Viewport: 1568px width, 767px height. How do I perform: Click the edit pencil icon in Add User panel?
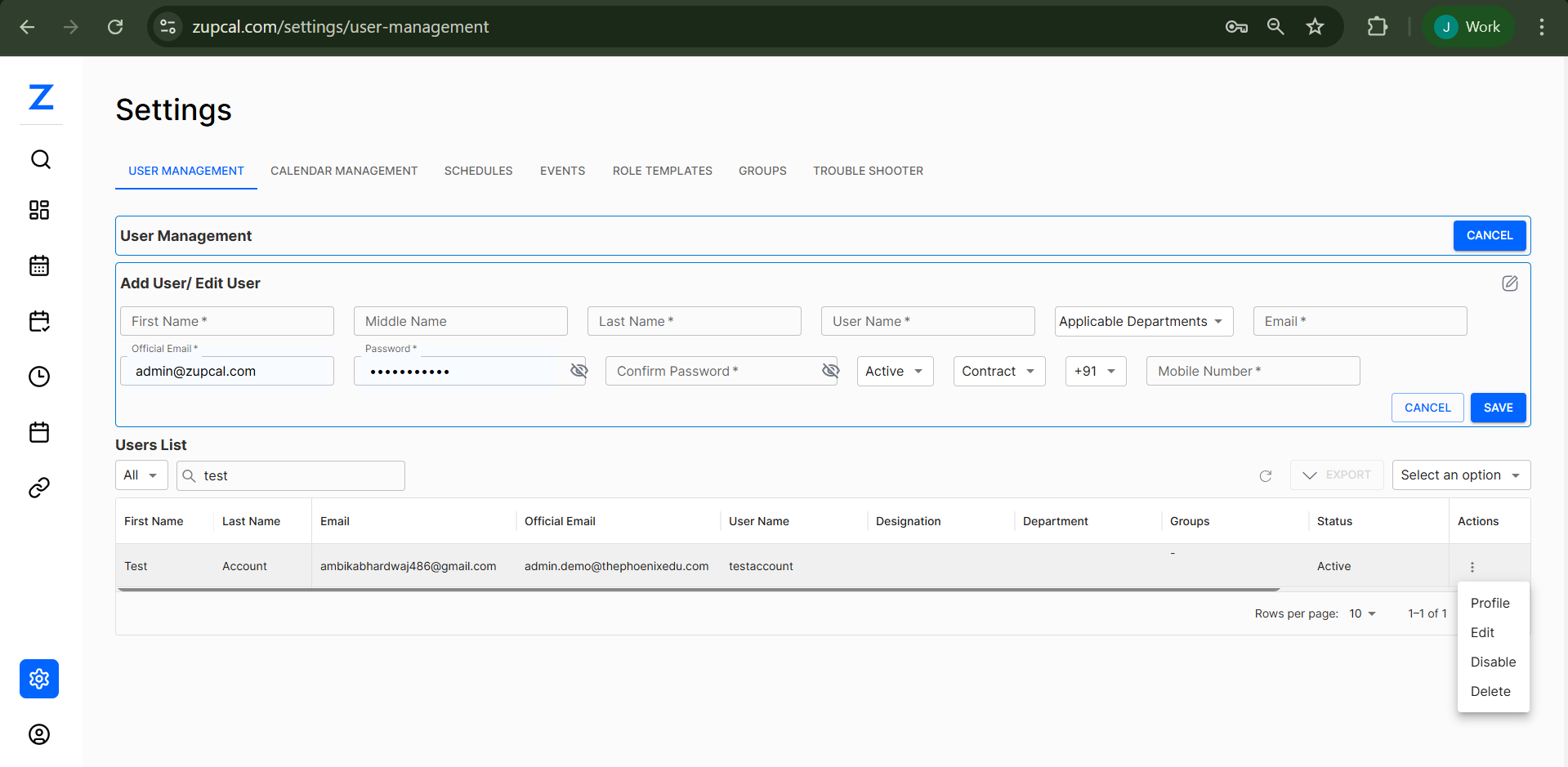point(1509,283)
